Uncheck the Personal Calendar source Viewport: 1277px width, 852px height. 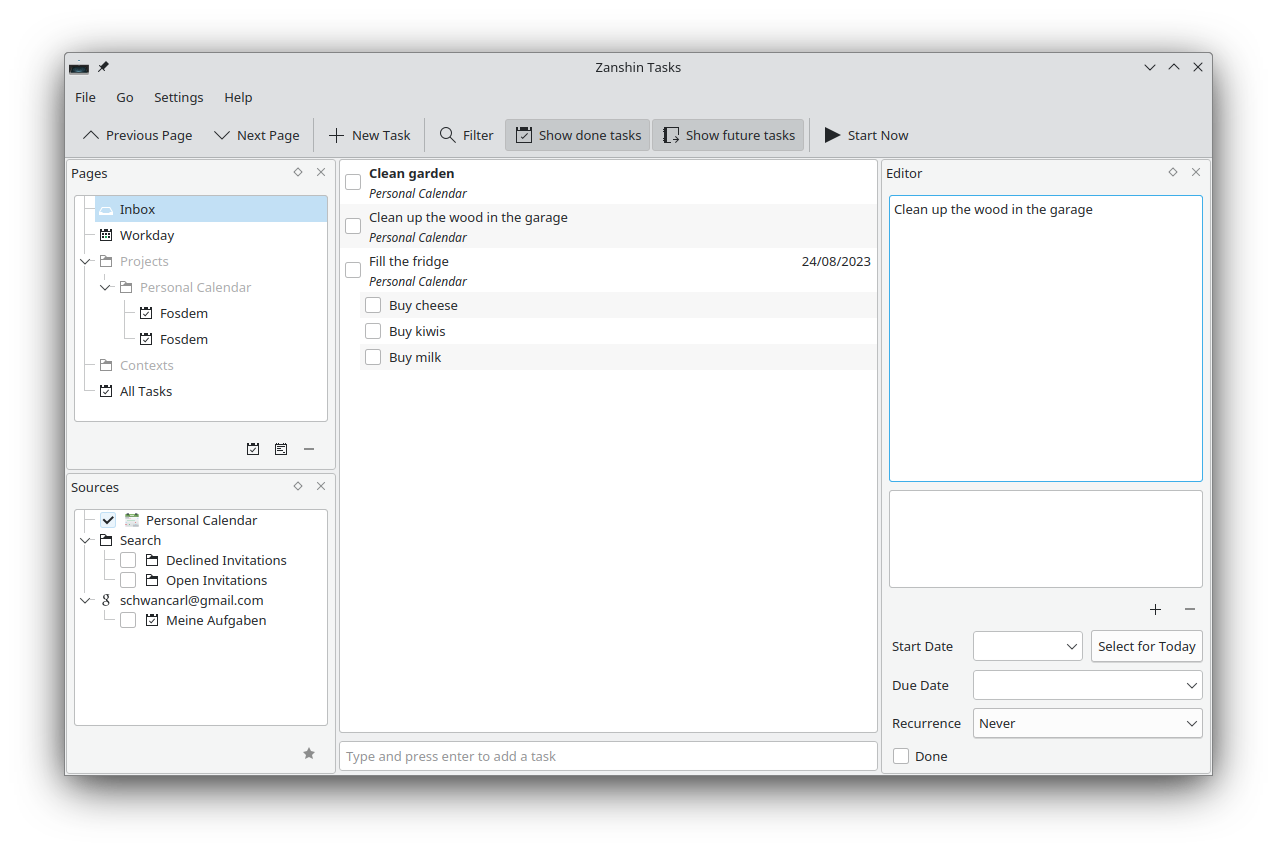(x=108, y=520)
